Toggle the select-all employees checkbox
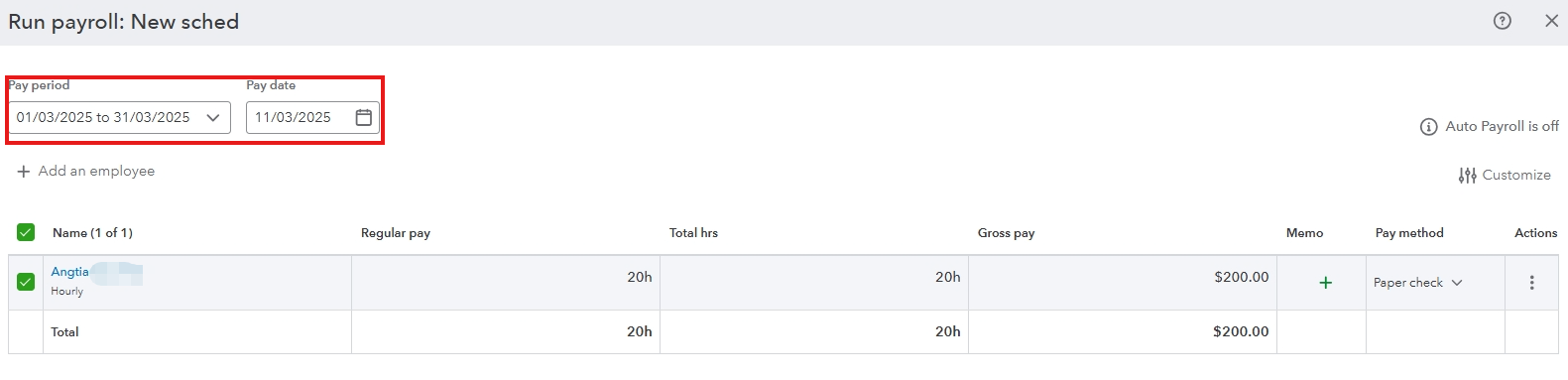This screenshot has height=380, width=1568. pos(26,232)
